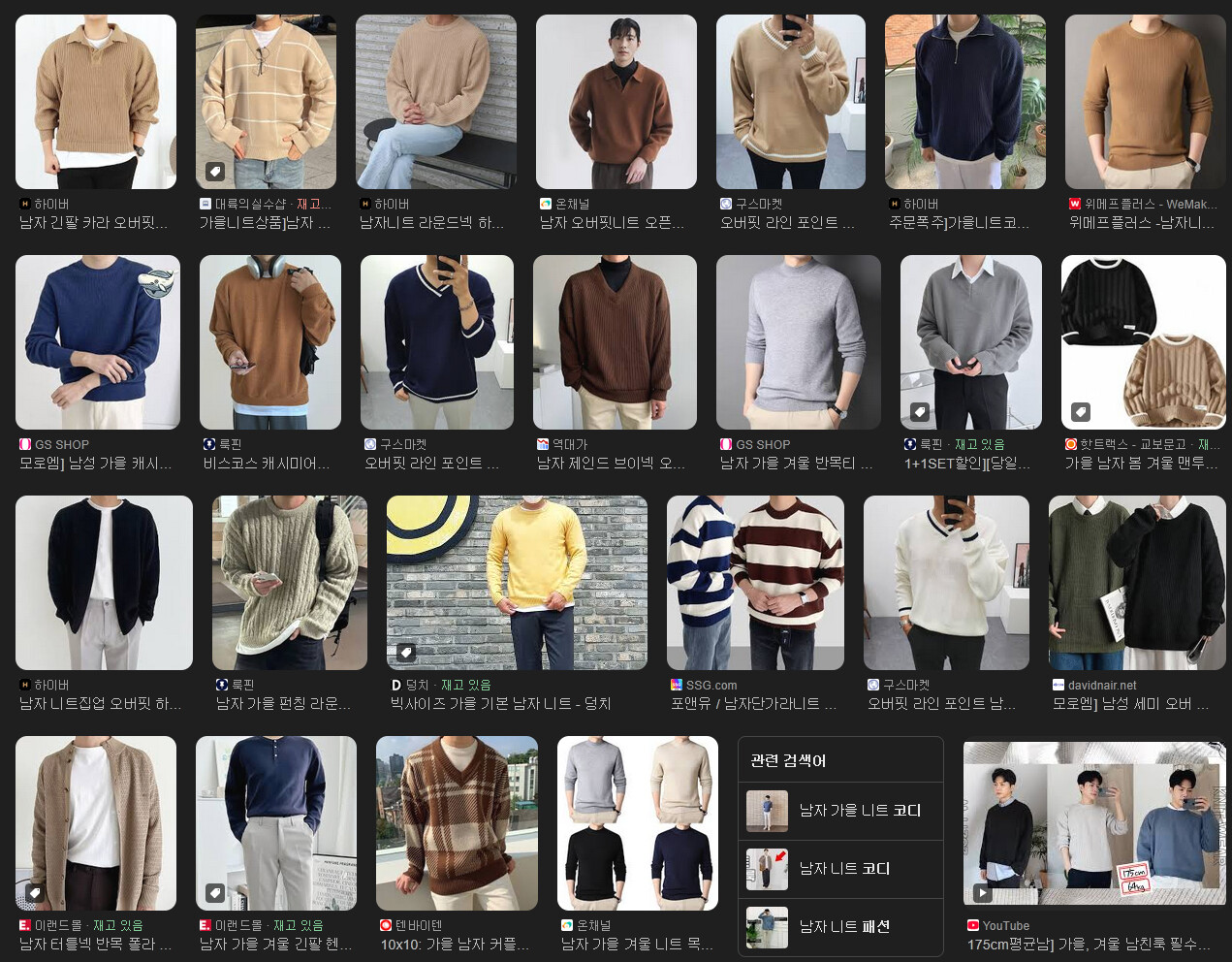Click the 역대가 source favicon
The image size is (1232, 962).
click(x=543, y=444)
